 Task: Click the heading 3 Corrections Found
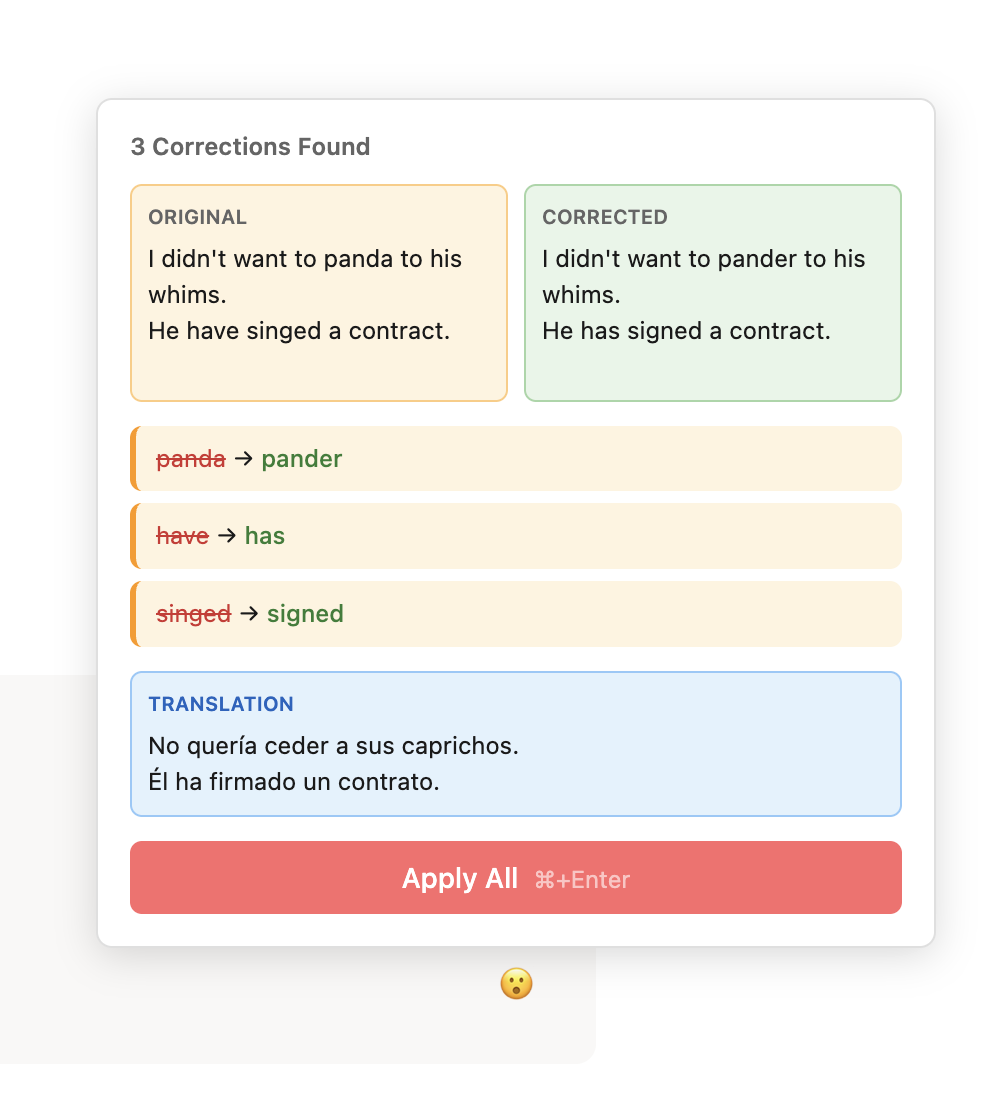249,146
